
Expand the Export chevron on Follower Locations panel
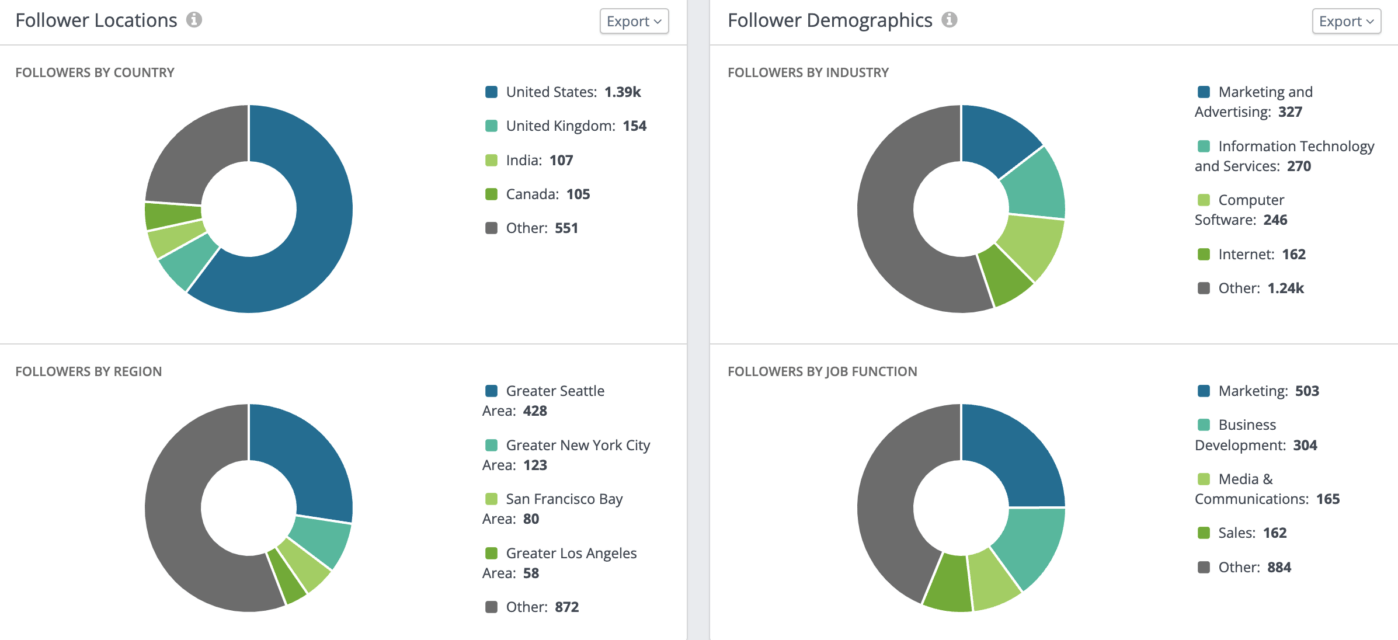point(659,20)
